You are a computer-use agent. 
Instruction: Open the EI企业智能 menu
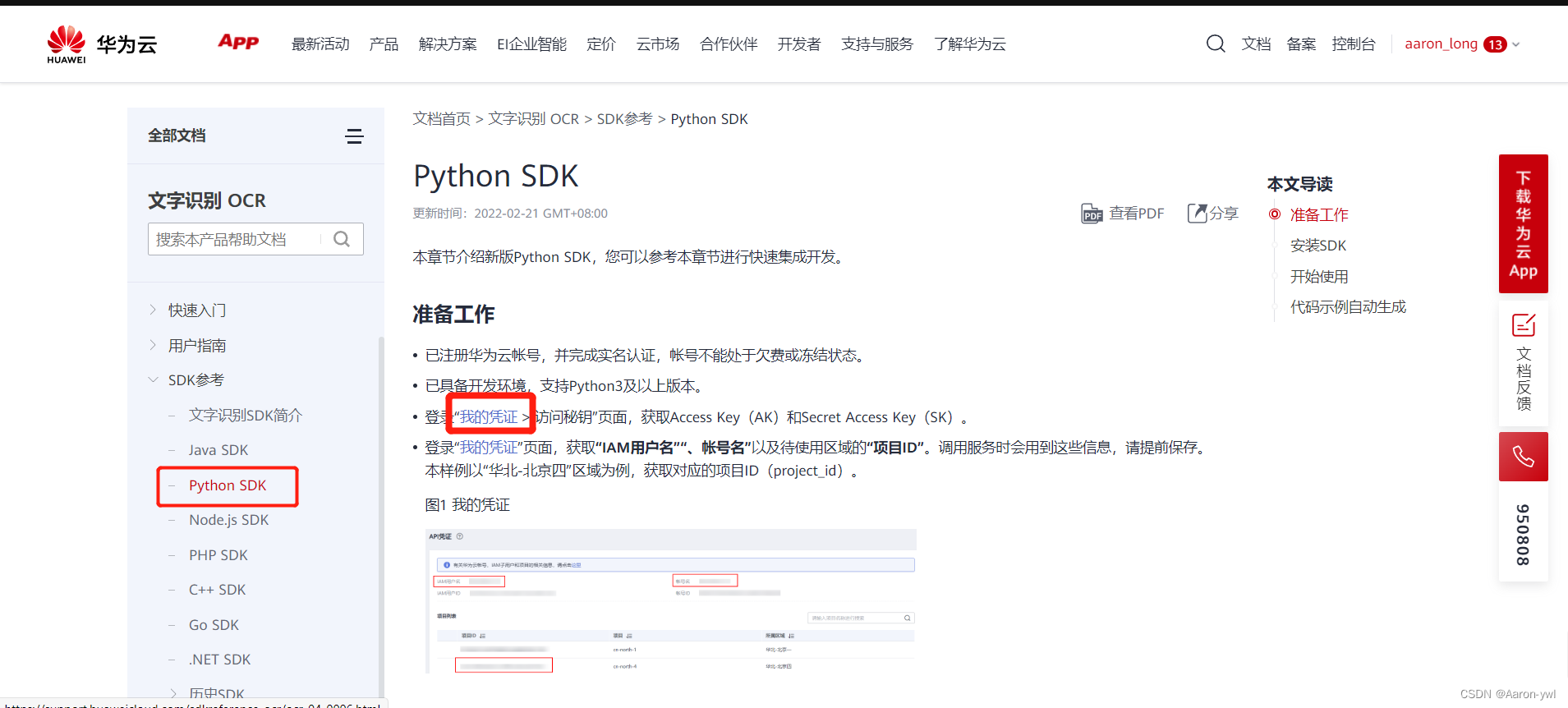pyautogui.click(x=531, y=44)
